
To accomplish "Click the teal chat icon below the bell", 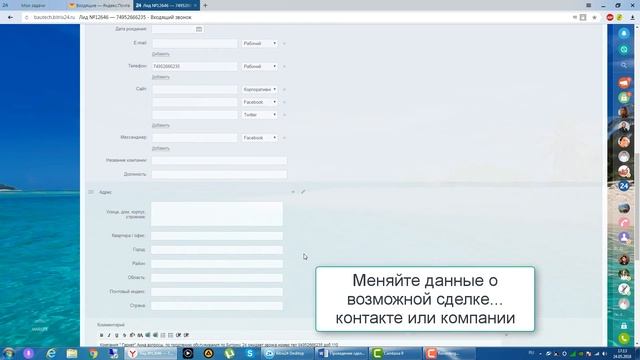I will click(x=624, y=49).
